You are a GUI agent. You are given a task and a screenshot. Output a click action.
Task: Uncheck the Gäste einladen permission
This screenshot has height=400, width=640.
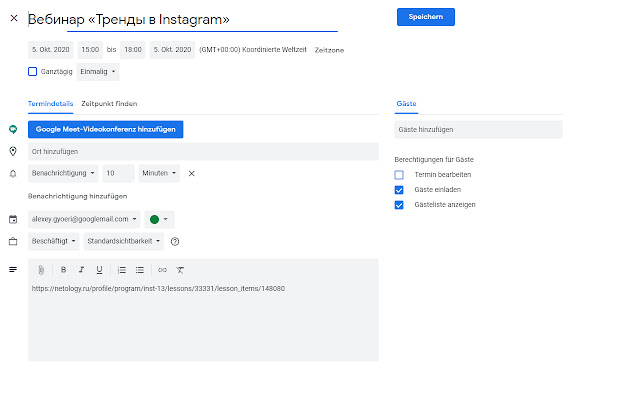pos(399,189)
